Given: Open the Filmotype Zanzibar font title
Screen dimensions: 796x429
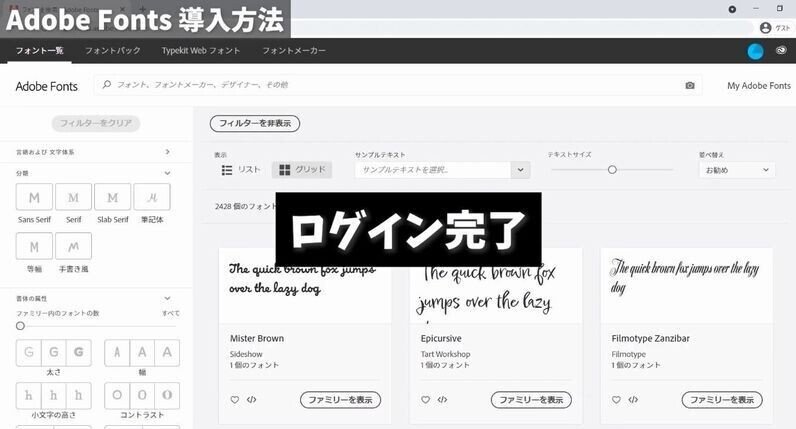Looking at the screenshot, I should (650, 338).
